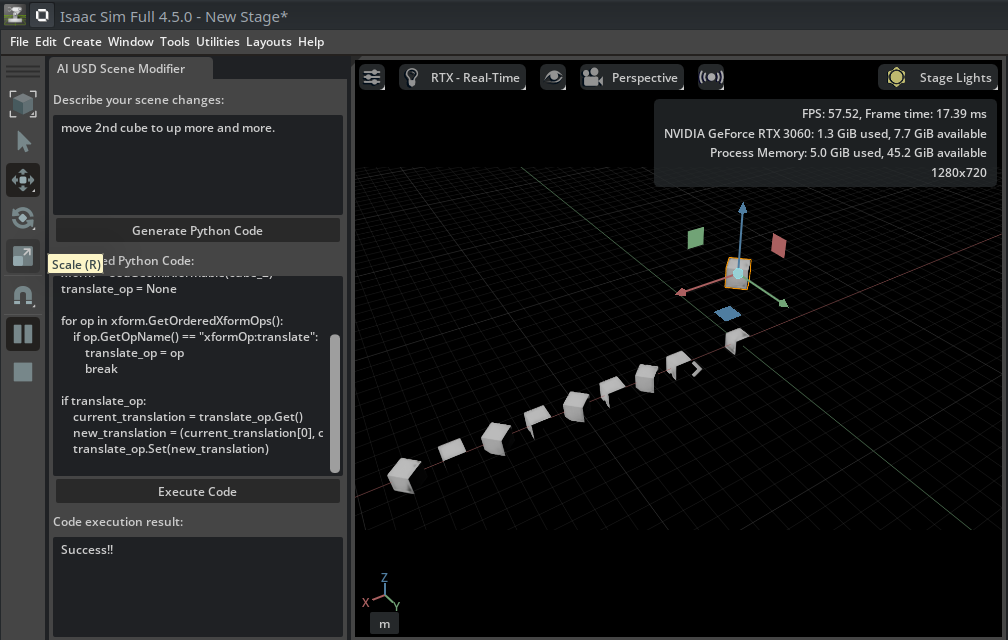Click the 'Success!!' result text
The height and width of the screenshot is (640, 1008).
pyautogui.click(x=87, y=550)
